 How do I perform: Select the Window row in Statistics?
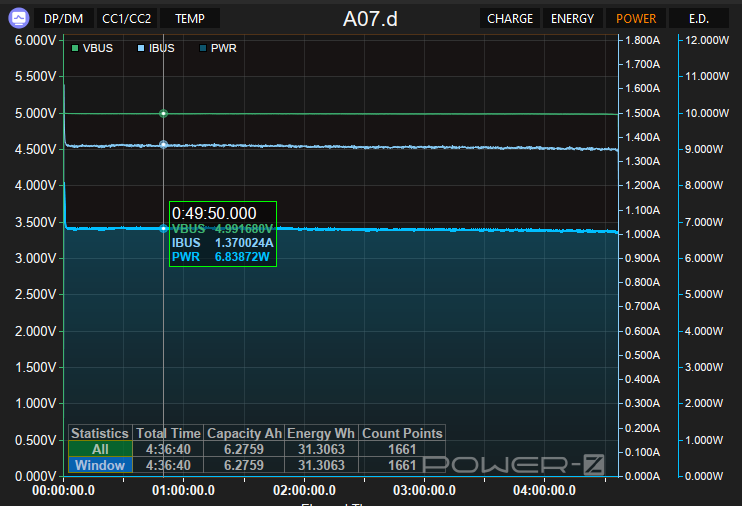click(x=100, y=465)
